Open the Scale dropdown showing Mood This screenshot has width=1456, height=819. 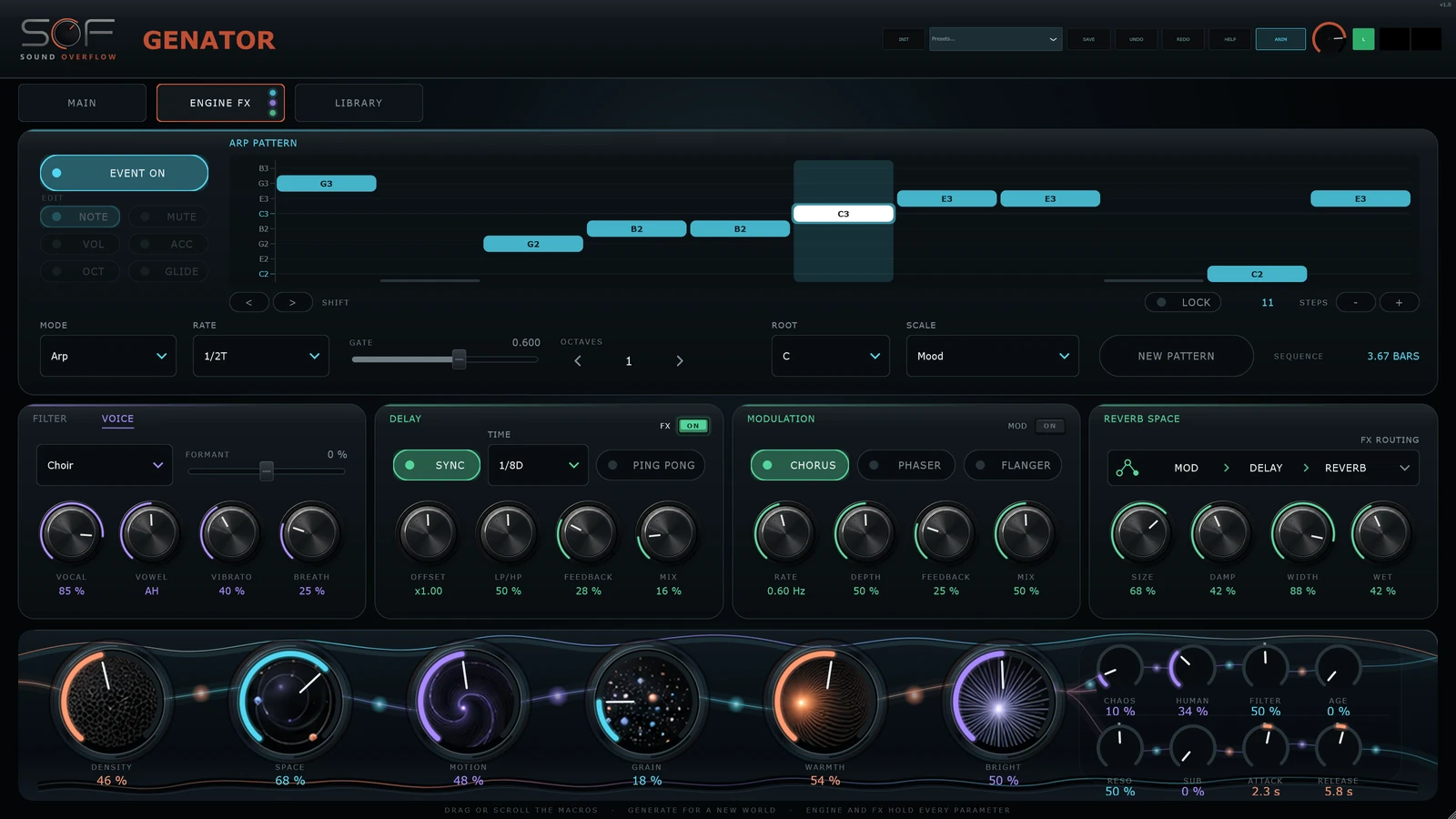point(993,356)
